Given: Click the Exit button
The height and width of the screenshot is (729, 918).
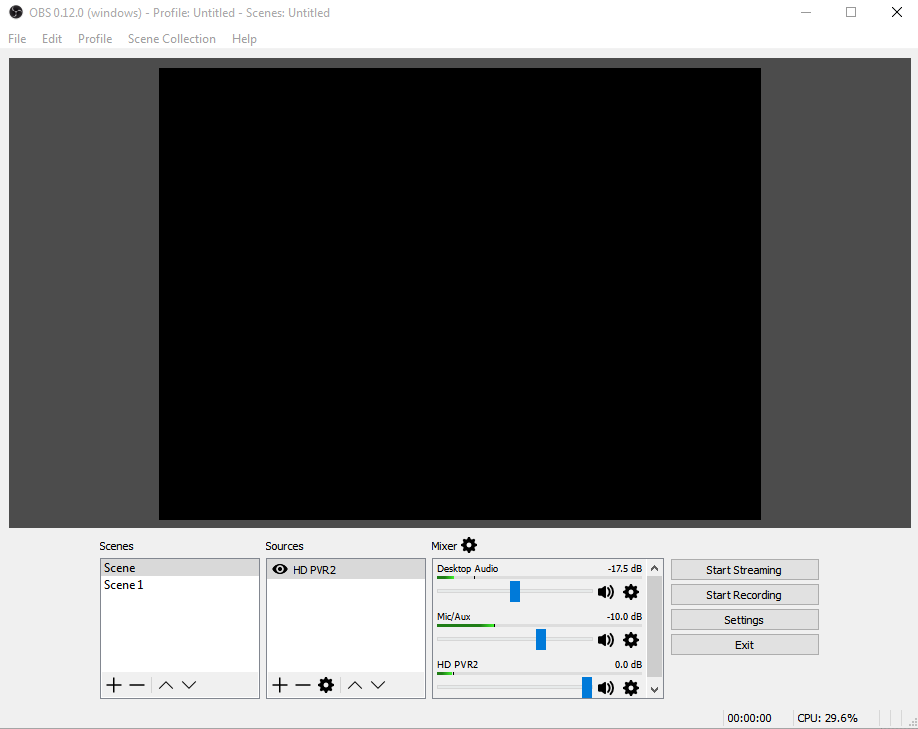Looking at the screenshot, I should pyautogui.click(x=744, y=645).
